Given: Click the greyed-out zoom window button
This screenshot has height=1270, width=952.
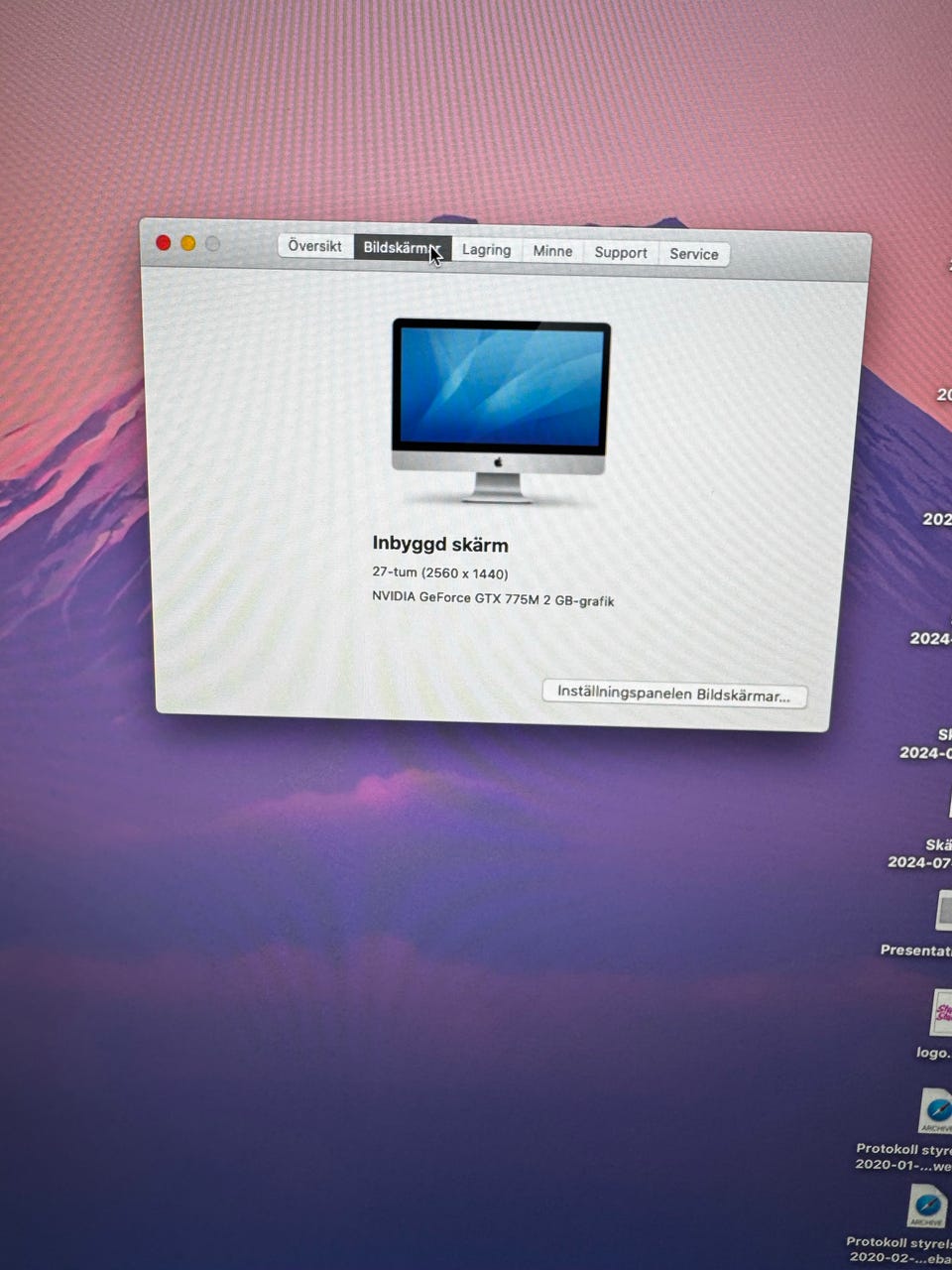Looking at the screenshot, I should [x=212, y=244].
